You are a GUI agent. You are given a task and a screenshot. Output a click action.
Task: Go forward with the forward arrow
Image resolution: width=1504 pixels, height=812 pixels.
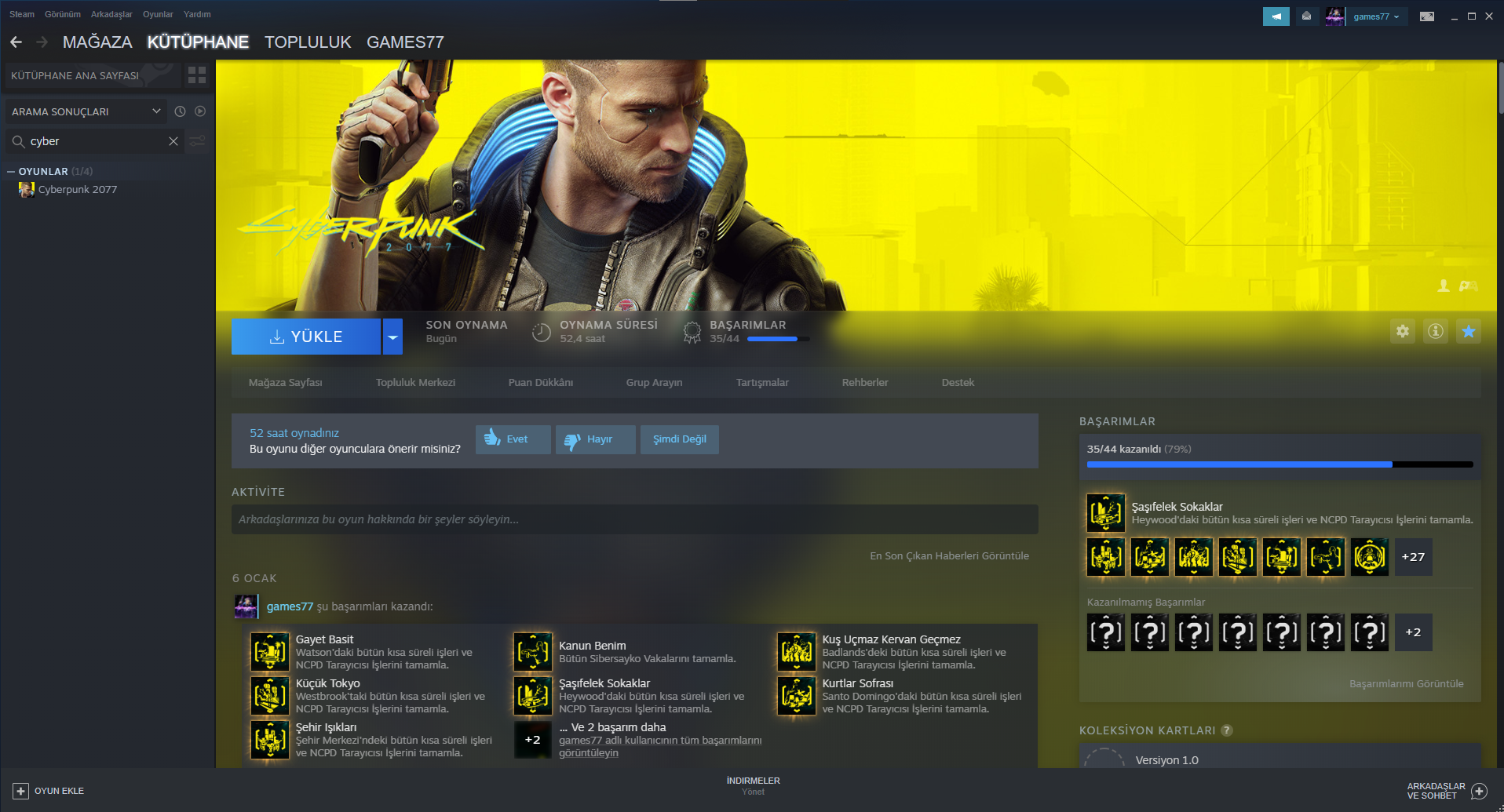42,42
